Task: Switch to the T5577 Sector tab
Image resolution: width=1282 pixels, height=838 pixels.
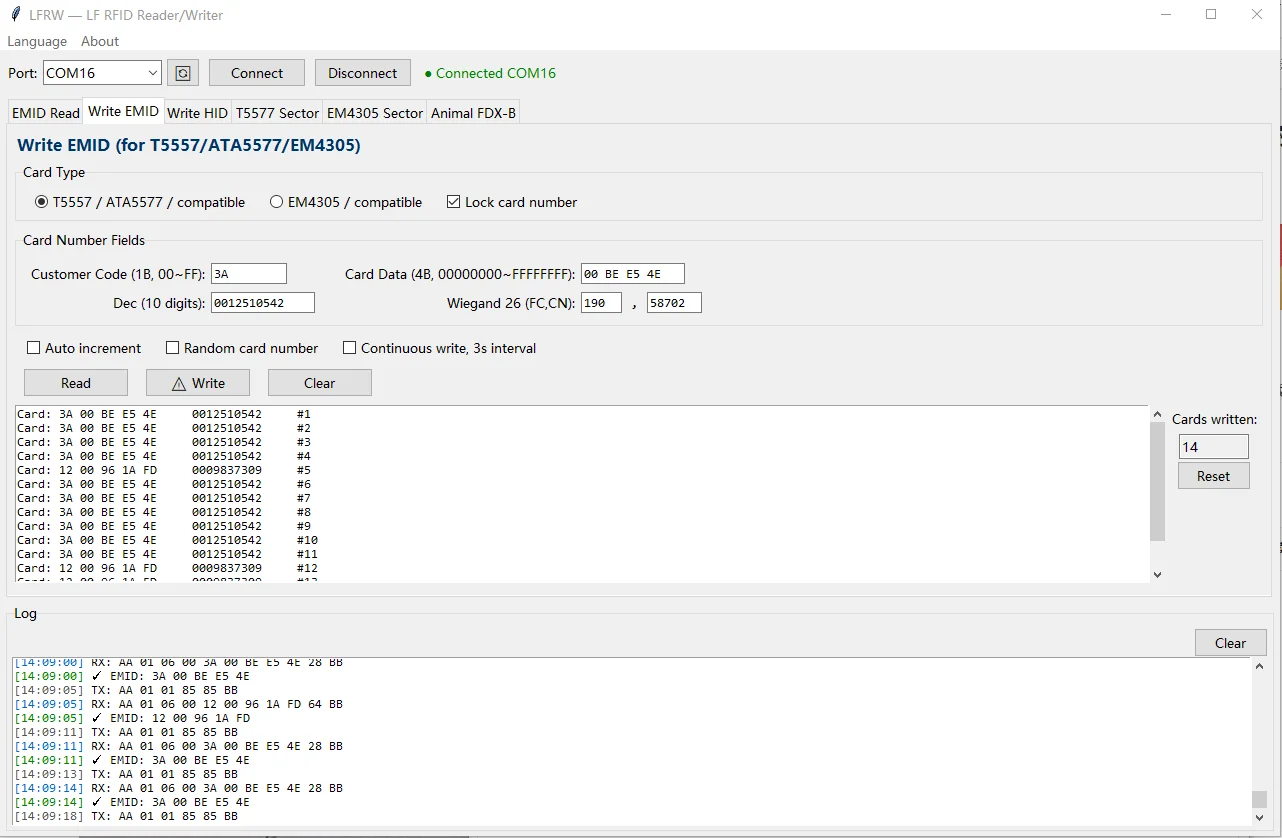Action: click(x=277, y=113)
